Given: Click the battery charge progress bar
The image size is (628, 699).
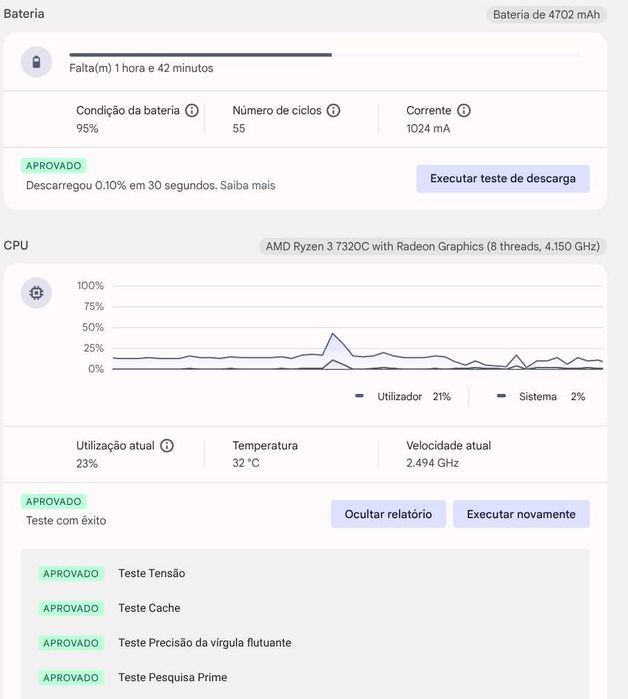Looking at the screenshot, I should click(324, 55).
